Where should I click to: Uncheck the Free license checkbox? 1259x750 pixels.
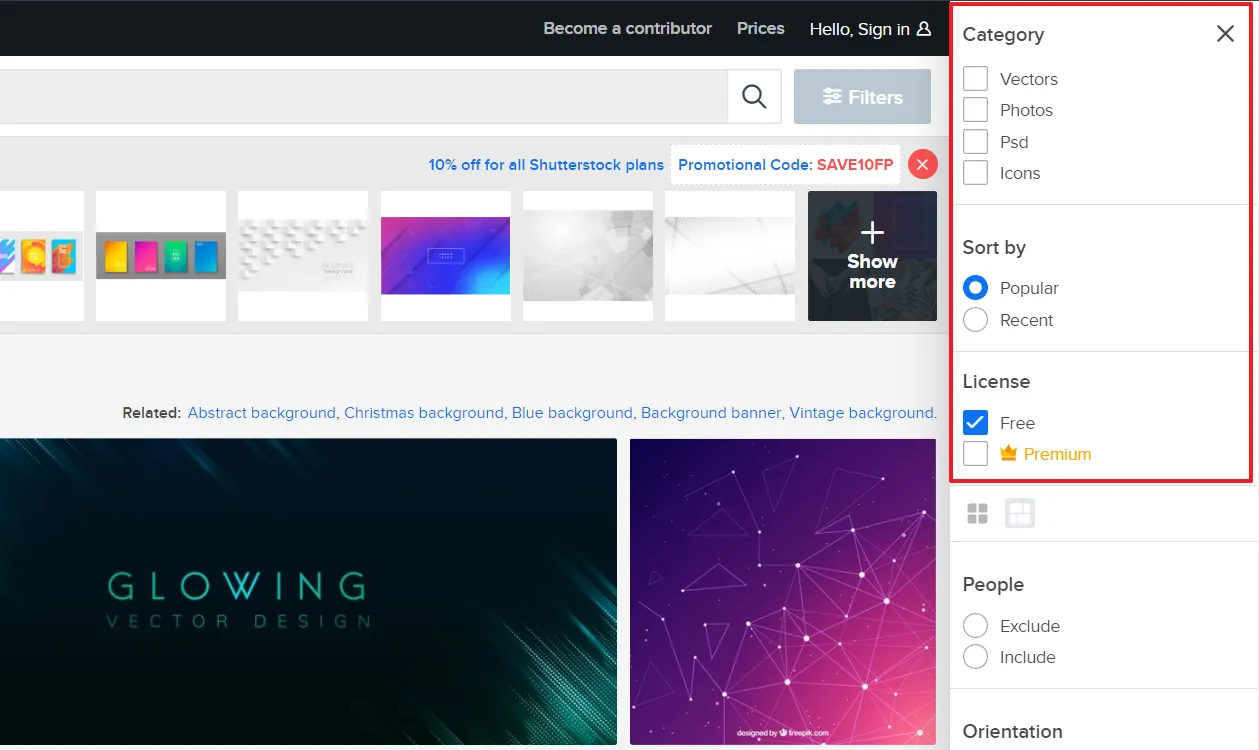(x=975, y=422)
